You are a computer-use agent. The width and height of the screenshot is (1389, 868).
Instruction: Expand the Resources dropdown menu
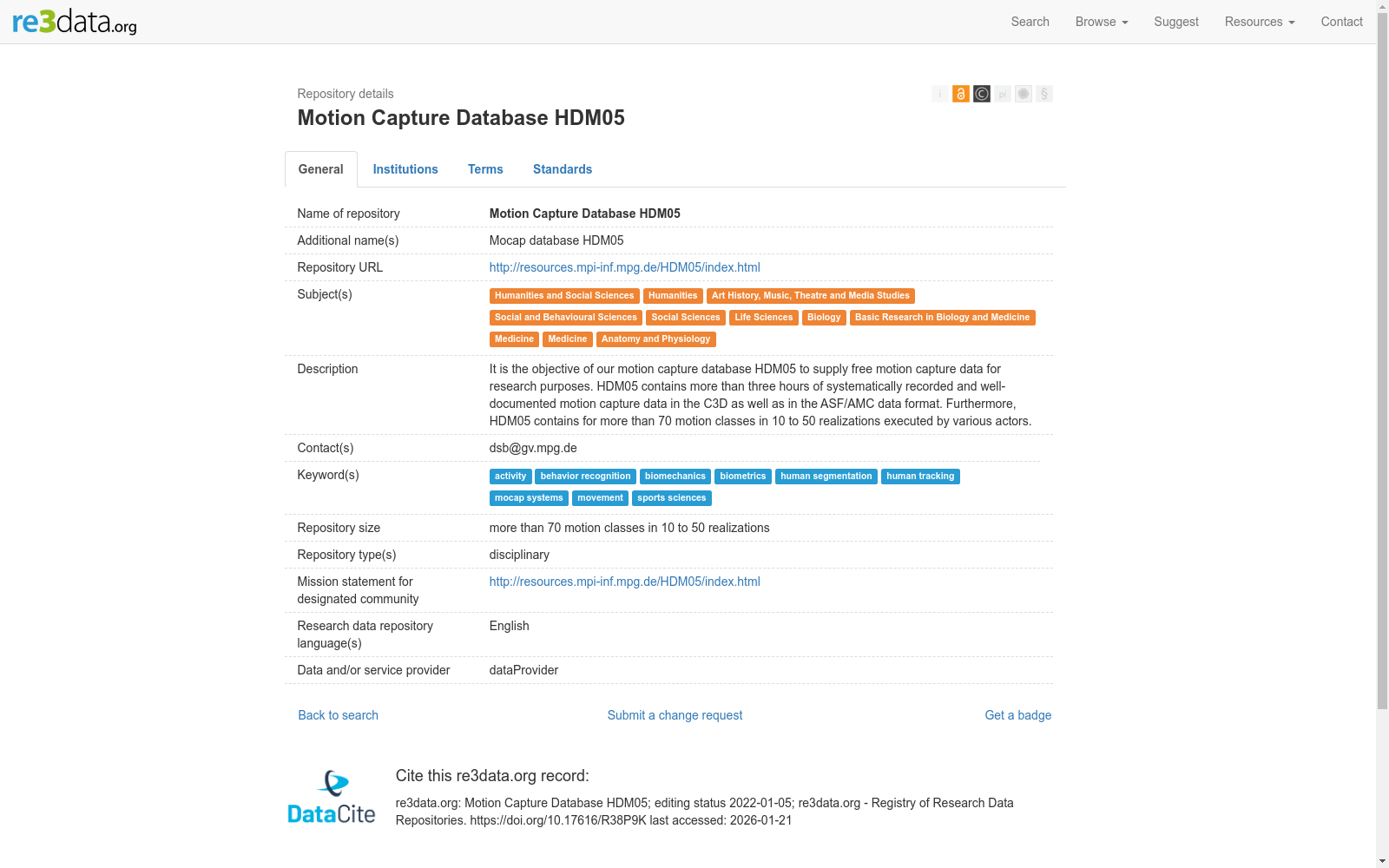1260,22
